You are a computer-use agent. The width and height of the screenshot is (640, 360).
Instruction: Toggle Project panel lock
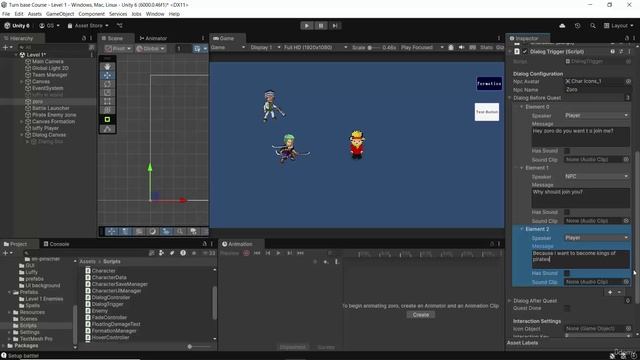(x=204, y=244)
